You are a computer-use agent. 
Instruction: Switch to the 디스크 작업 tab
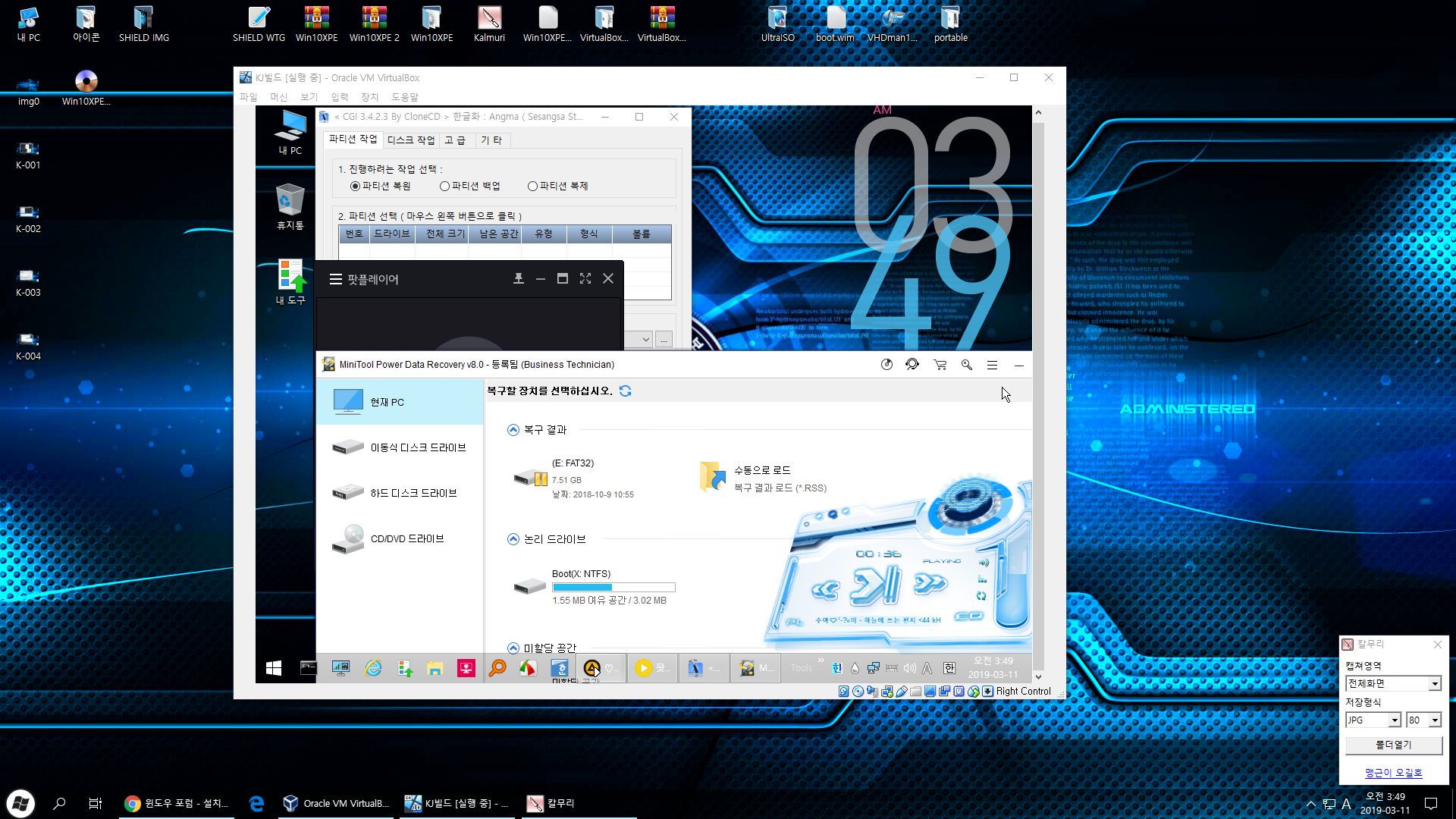[411, 140]
